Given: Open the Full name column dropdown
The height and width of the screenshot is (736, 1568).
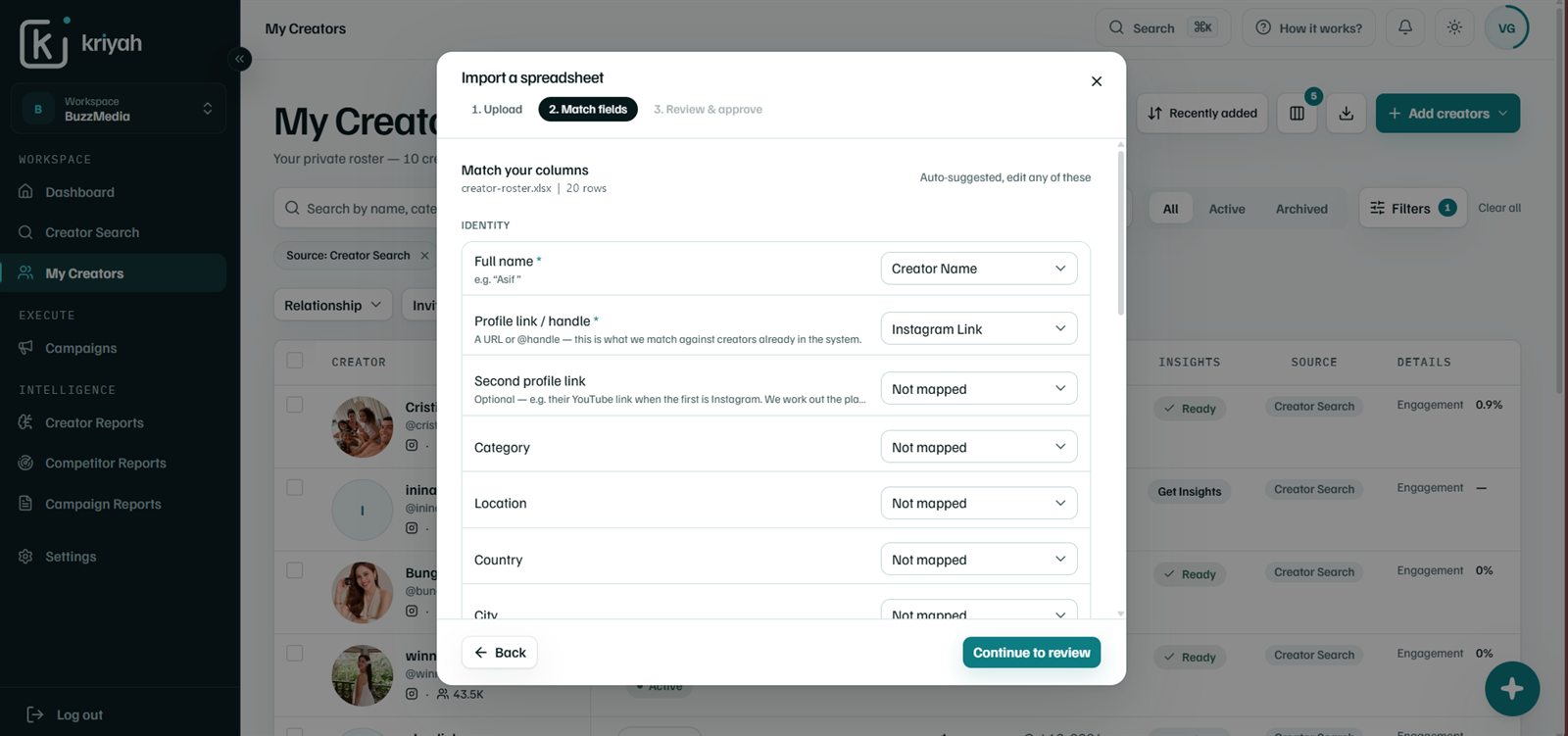Looking at the screenshot, I should coord(979,269).
